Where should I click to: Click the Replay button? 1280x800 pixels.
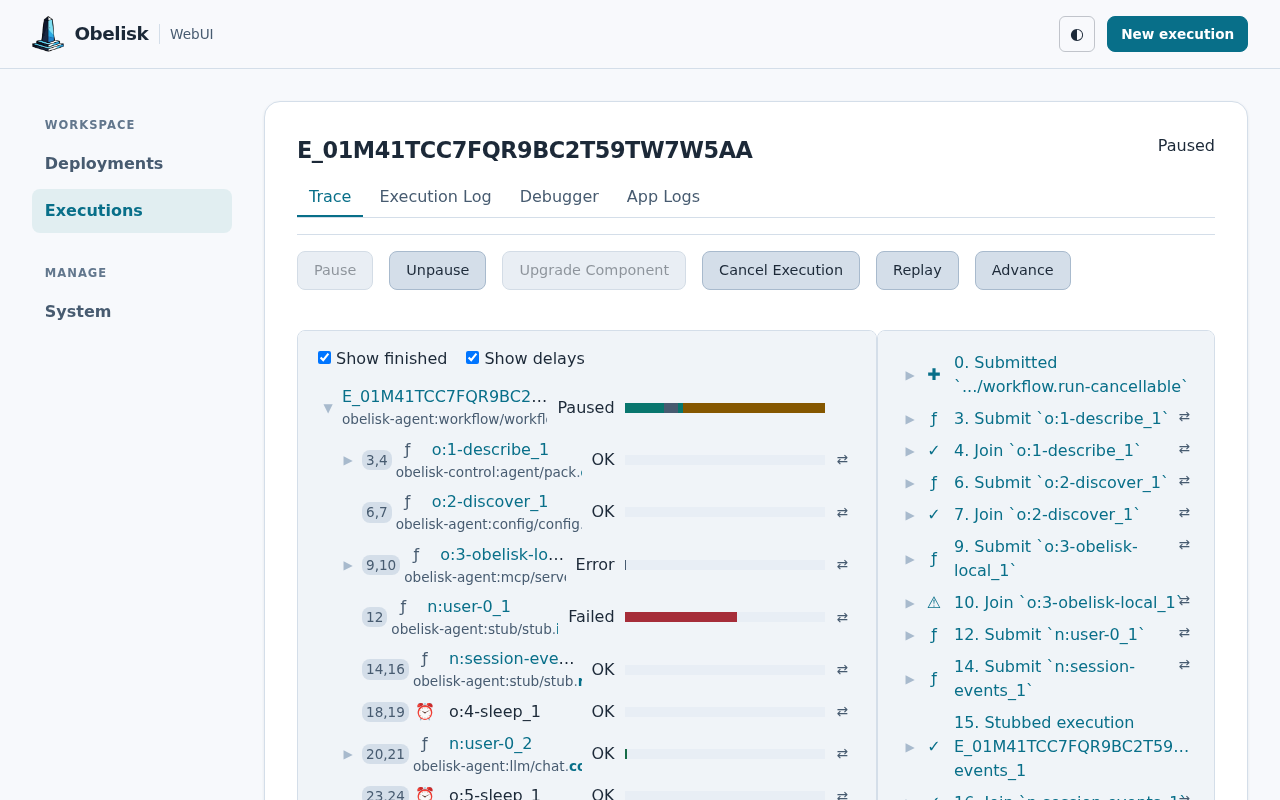pos(917,270)
